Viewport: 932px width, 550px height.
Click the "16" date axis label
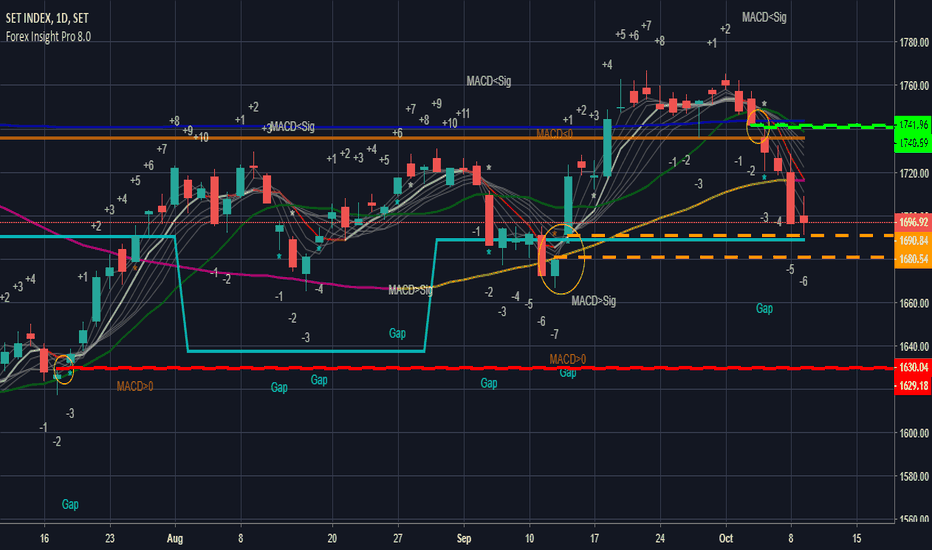(45, 539)
